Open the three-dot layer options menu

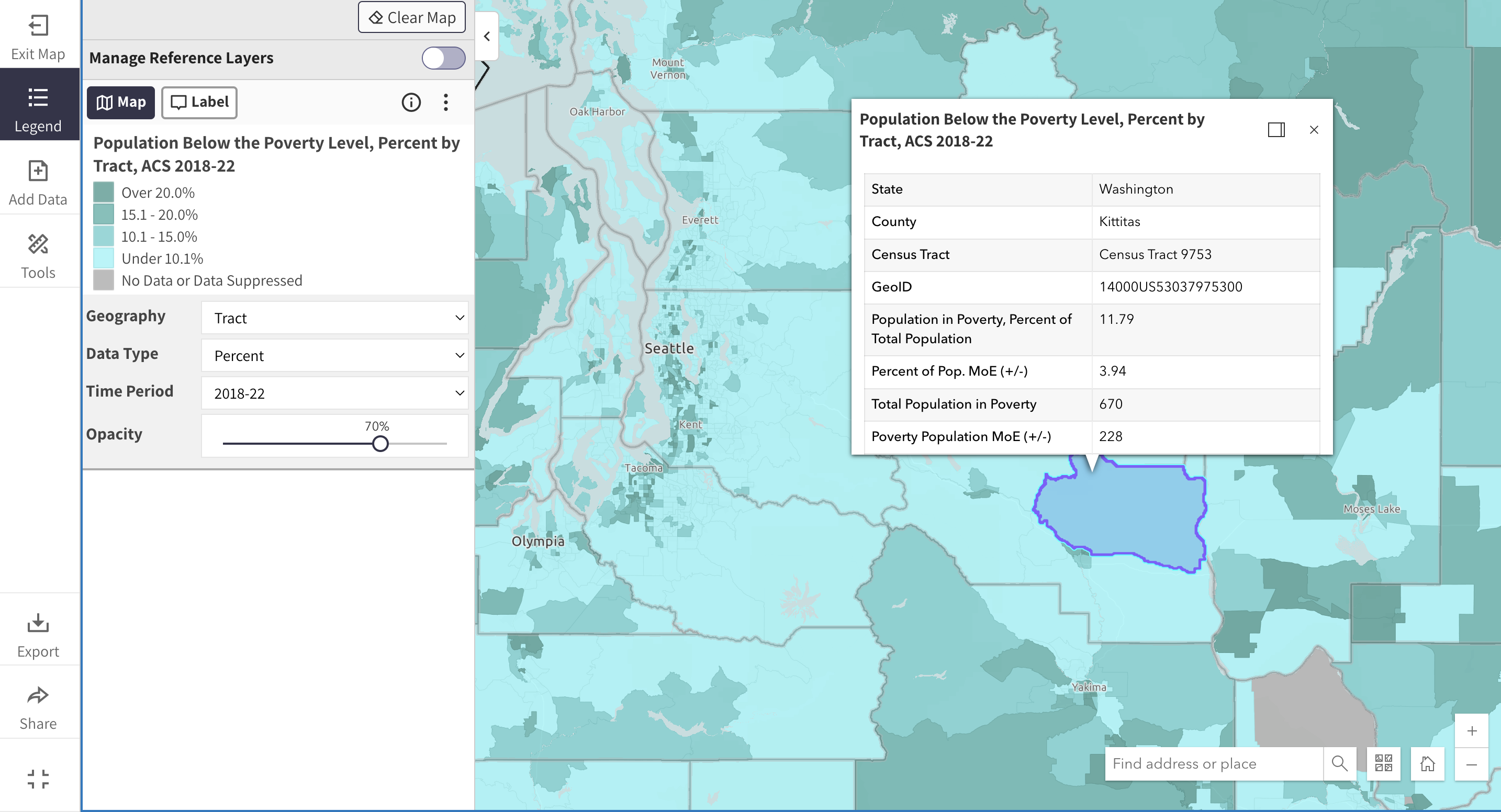tap(446, 103)
